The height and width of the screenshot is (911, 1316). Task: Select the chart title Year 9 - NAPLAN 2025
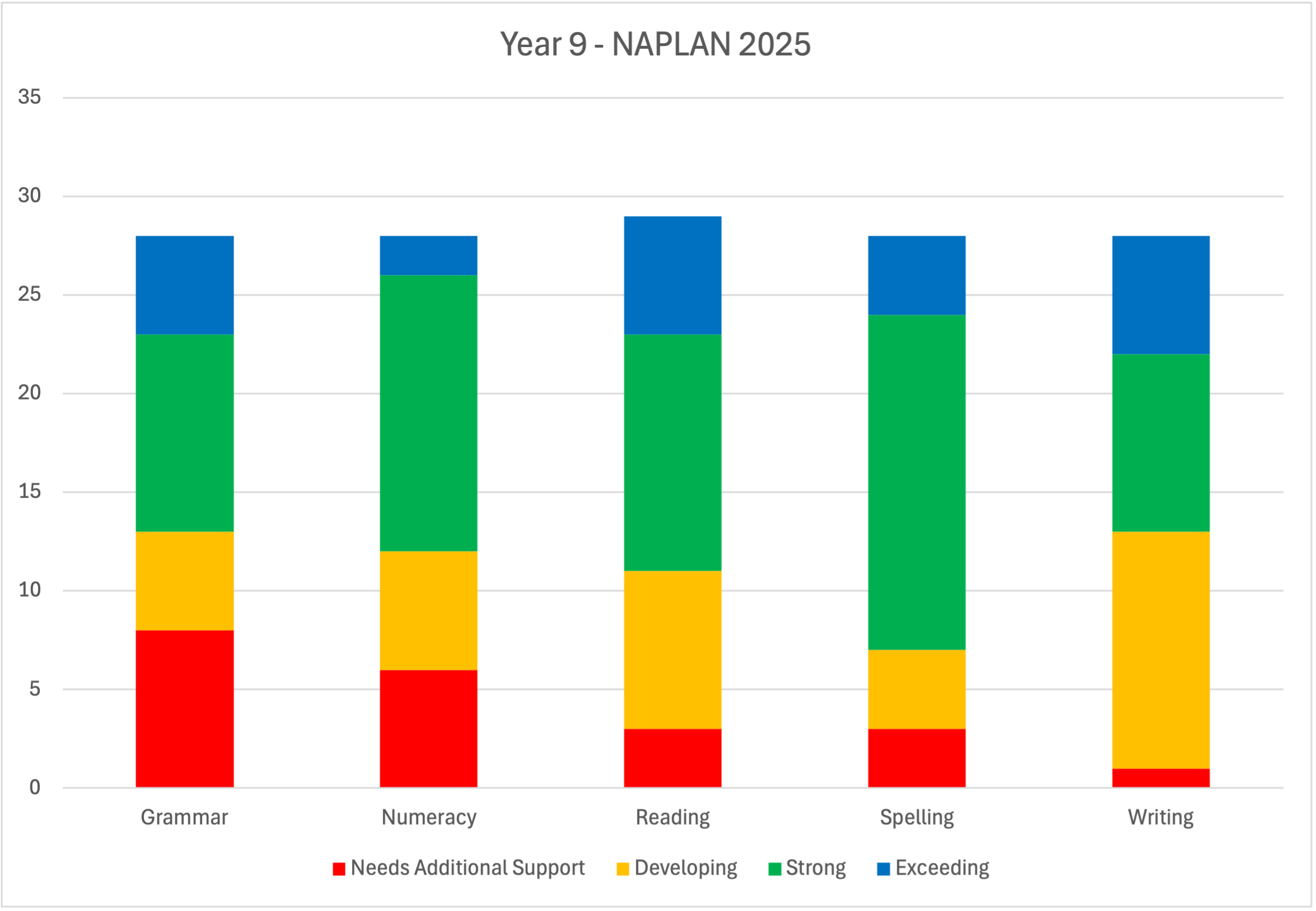coord(655,44)
